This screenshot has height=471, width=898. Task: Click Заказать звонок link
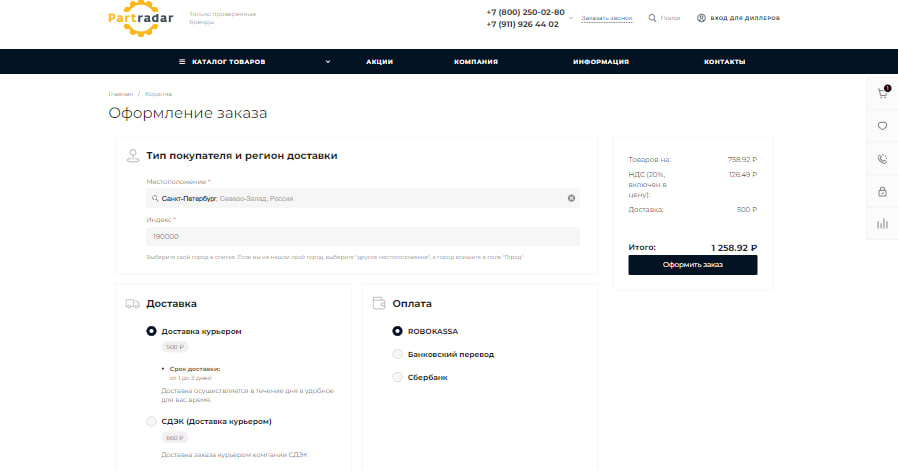(x=606, y=18)
